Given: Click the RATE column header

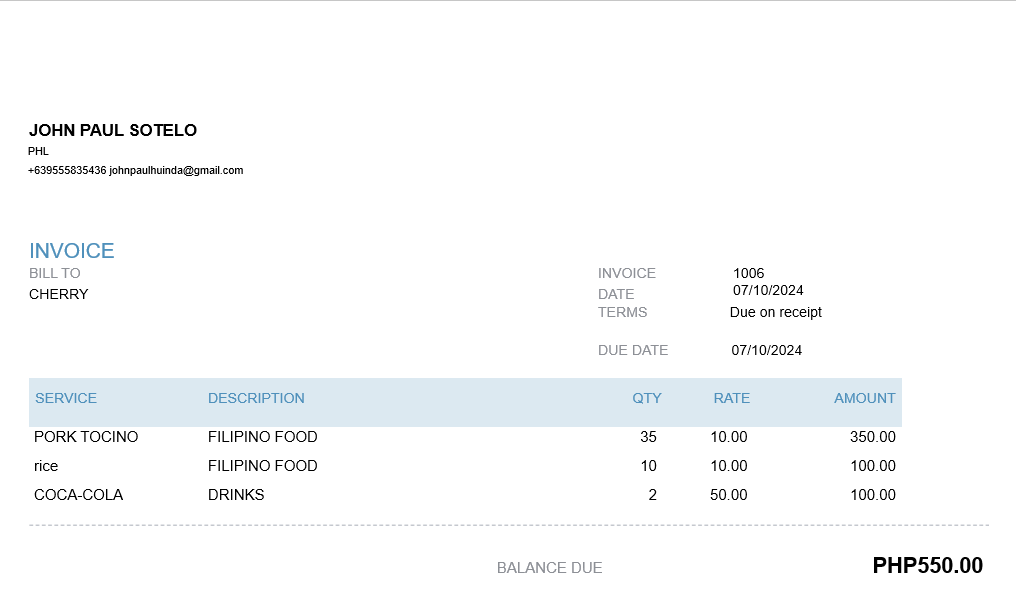Looking at the screenshot, I should pyautogui.click(x=731, y=398).
